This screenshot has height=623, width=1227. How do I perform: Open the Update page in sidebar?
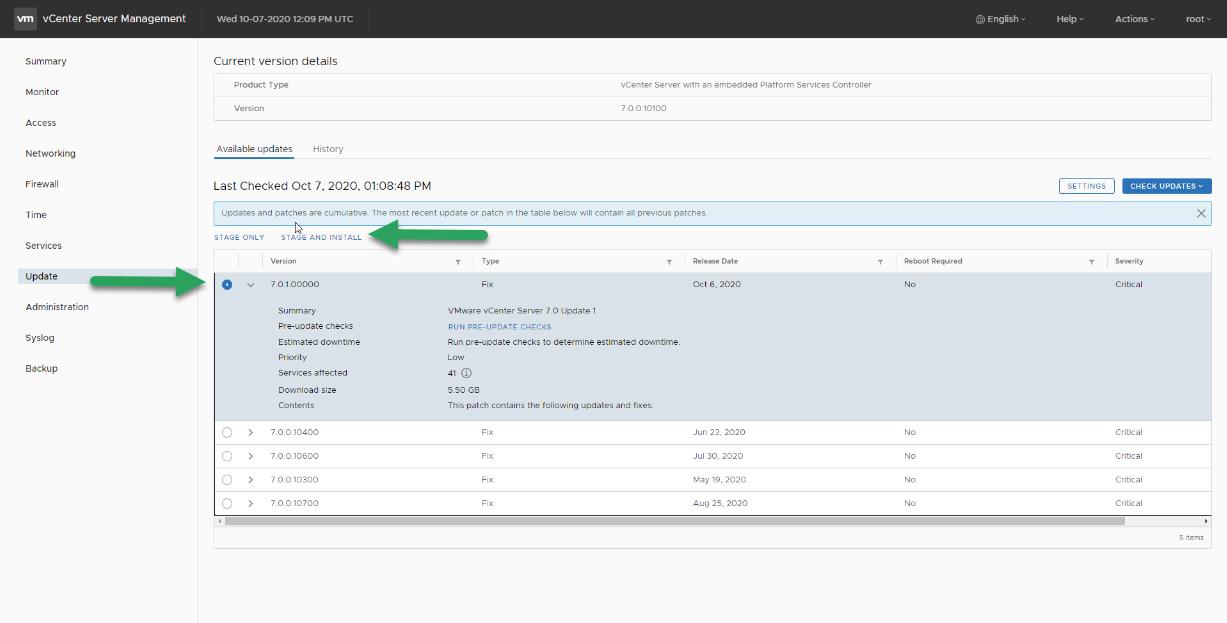tap(42, 276)
